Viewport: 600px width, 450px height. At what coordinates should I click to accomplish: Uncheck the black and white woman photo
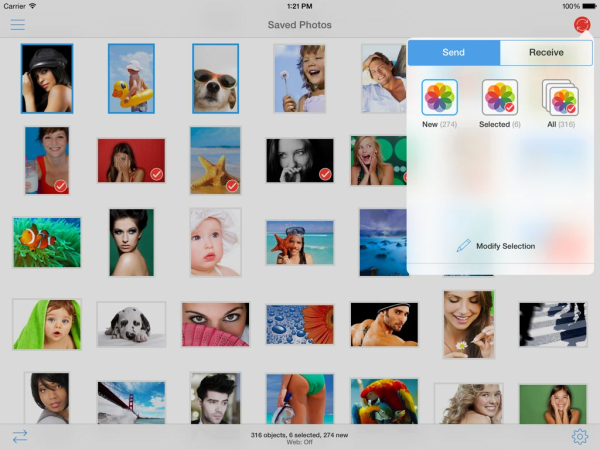pos(300,160)
